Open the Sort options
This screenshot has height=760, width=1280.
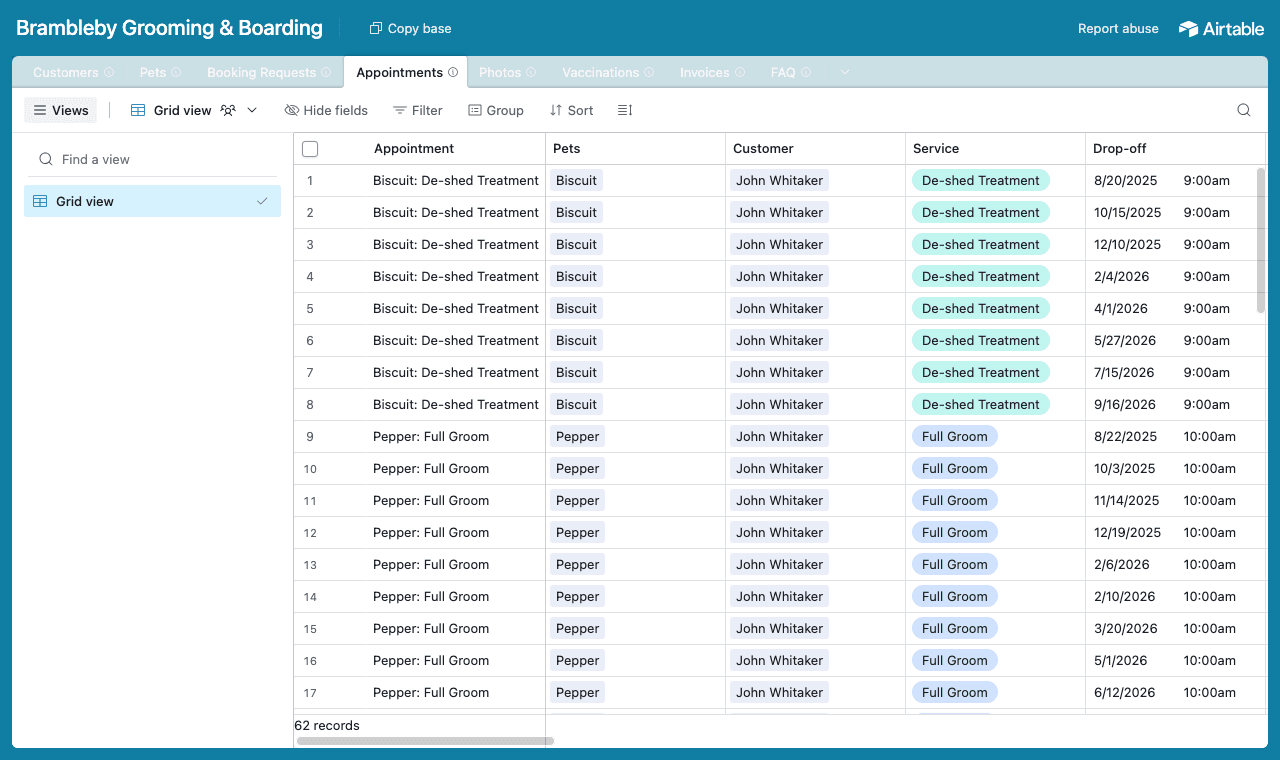pos(571,110)
